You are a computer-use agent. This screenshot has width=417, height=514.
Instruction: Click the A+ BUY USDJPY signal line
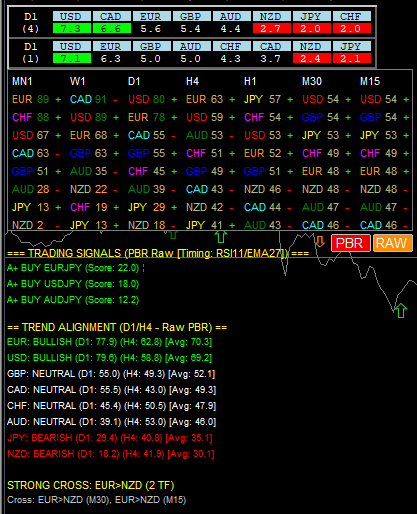(73, 284)
